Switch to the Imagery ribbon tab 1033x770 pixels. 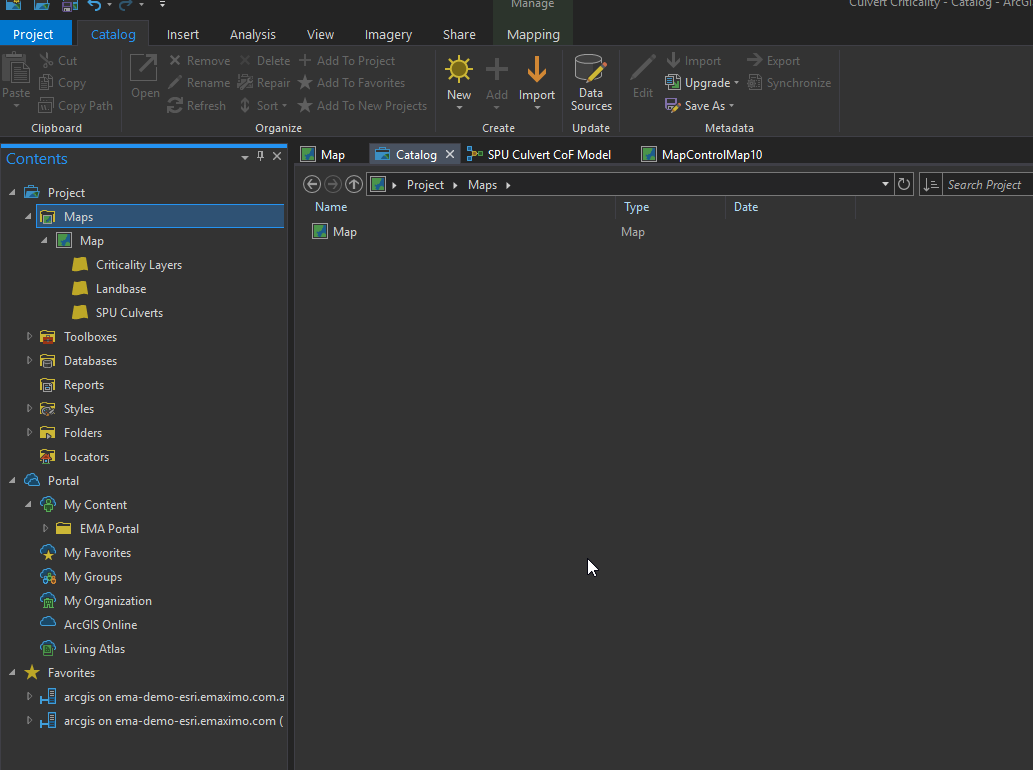click(388, 34)
